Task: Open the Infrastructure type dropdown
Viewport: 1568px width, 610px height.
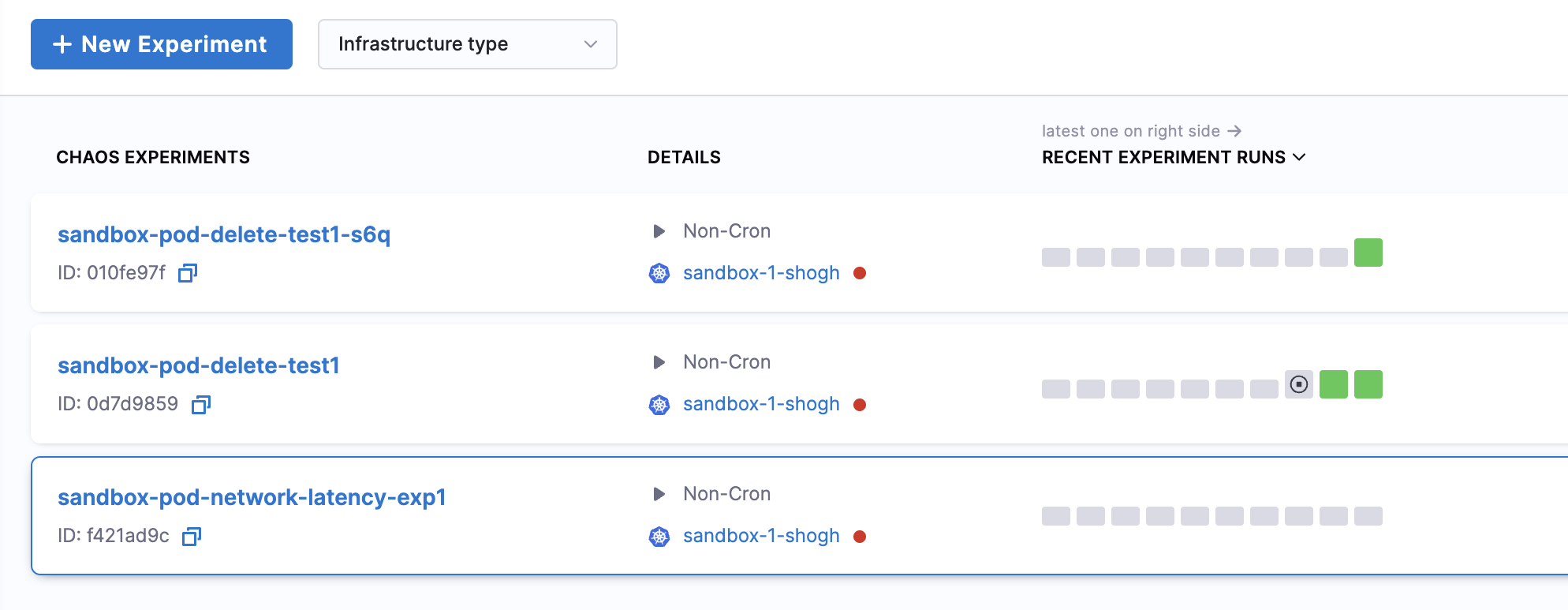Action: click(467, 44)
